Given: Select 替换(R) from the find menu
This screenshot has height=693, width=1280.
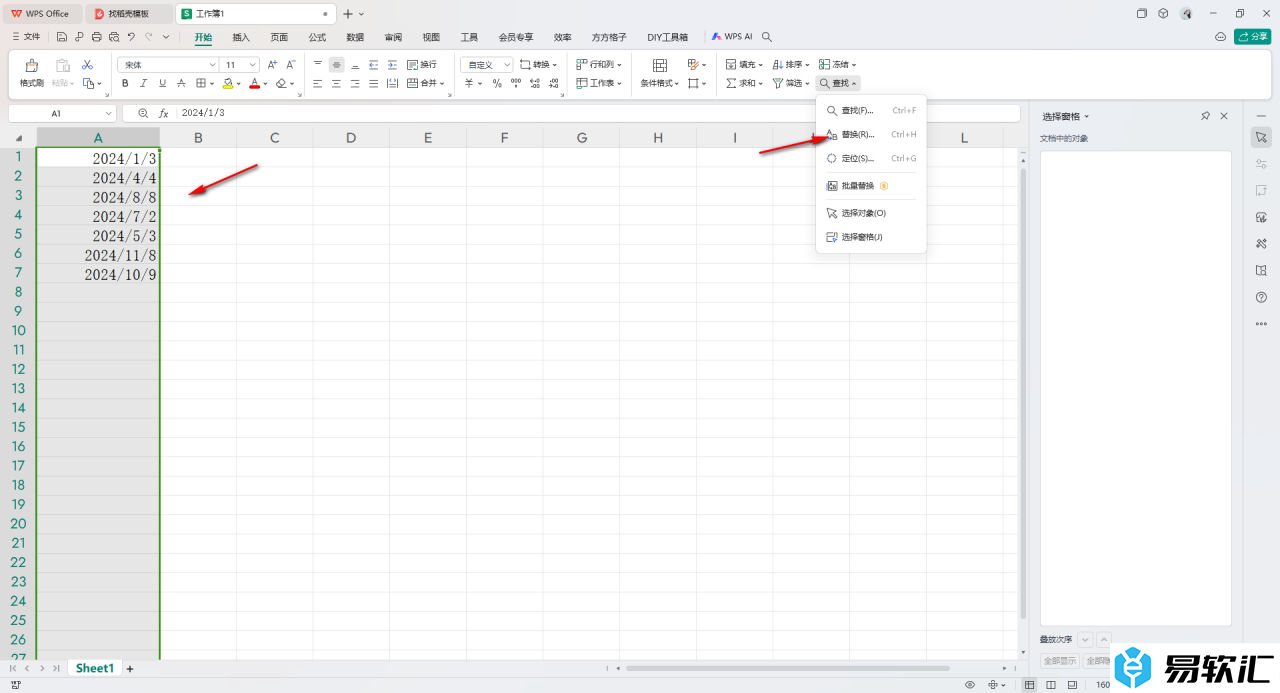Looking at the screenshot, I should click(x=857, y=134).
